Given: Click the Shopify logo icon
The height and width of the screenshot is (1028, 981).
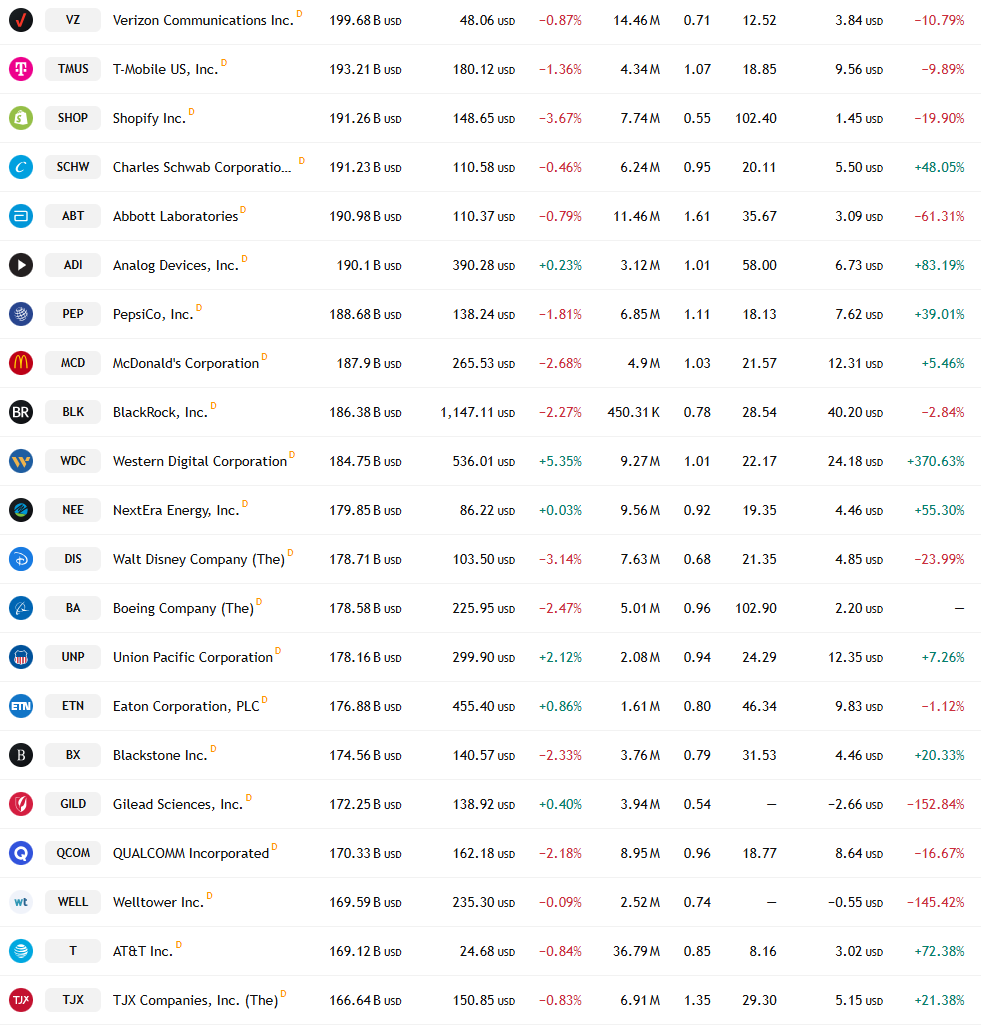Looking at the screenshot, I should tap(21, 118).
